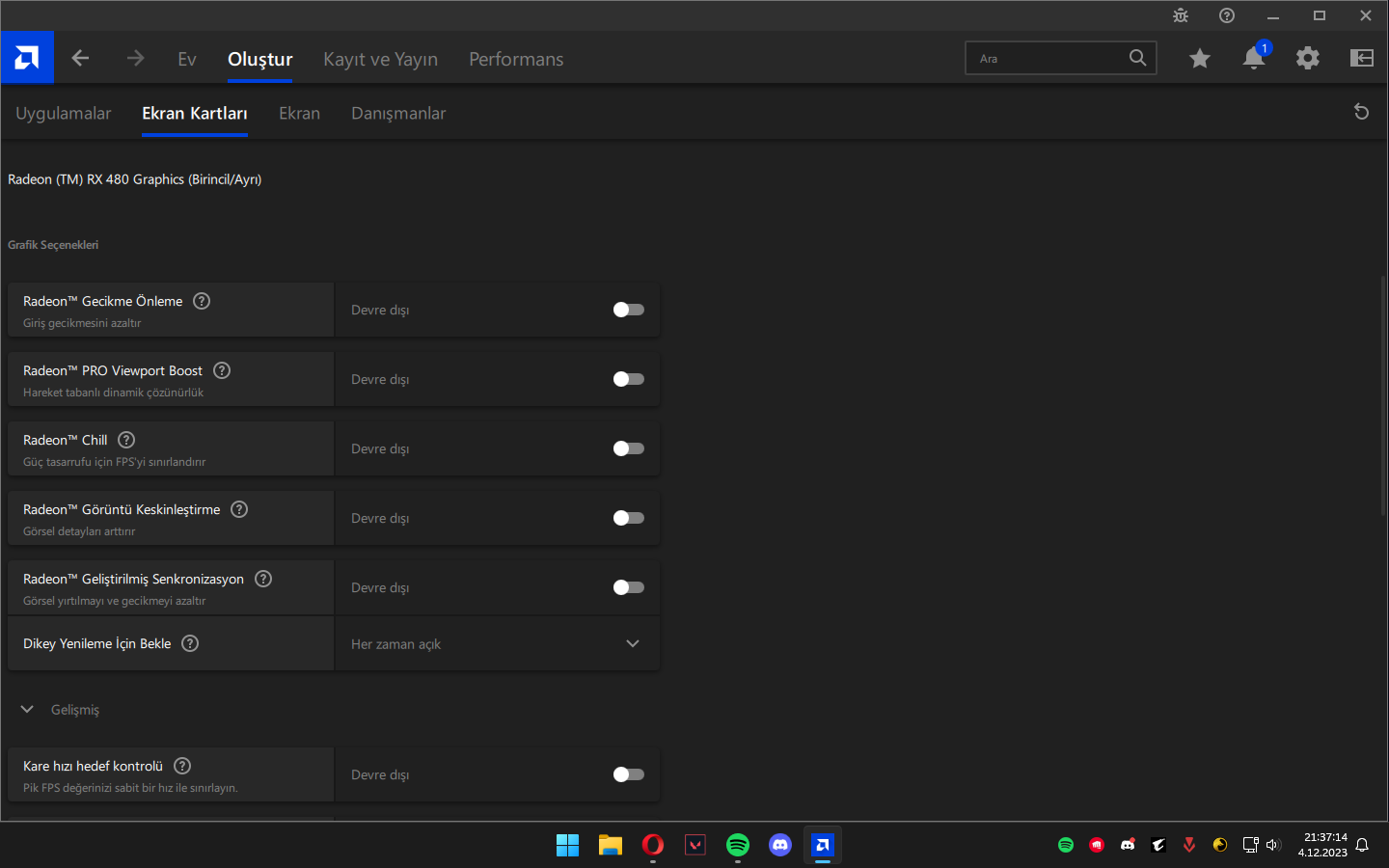Image resolution: width=1389 pixels, height=868 pixels.
Task: Switch to the Ev tab
Action: pos(187,59)
